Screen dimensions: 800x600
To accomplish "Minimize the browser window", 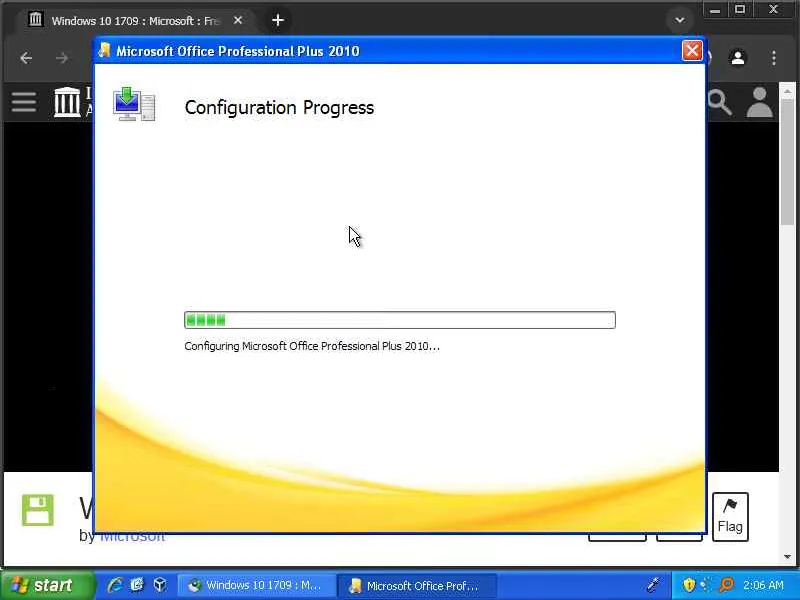I will pyautogui.click(x=715, y=10).
